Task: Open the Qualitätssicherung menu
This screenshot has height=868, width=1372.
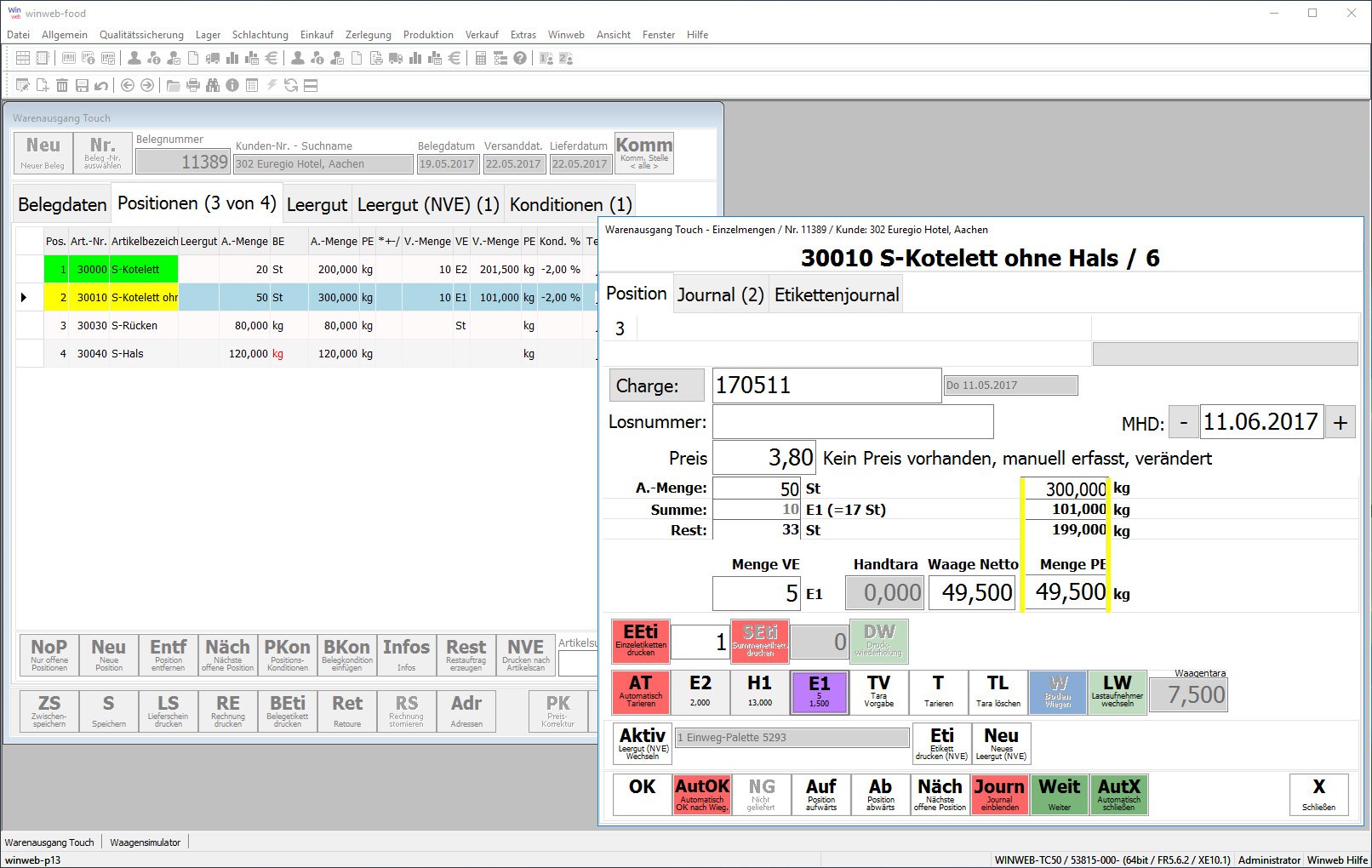Action: coord(141,35)
